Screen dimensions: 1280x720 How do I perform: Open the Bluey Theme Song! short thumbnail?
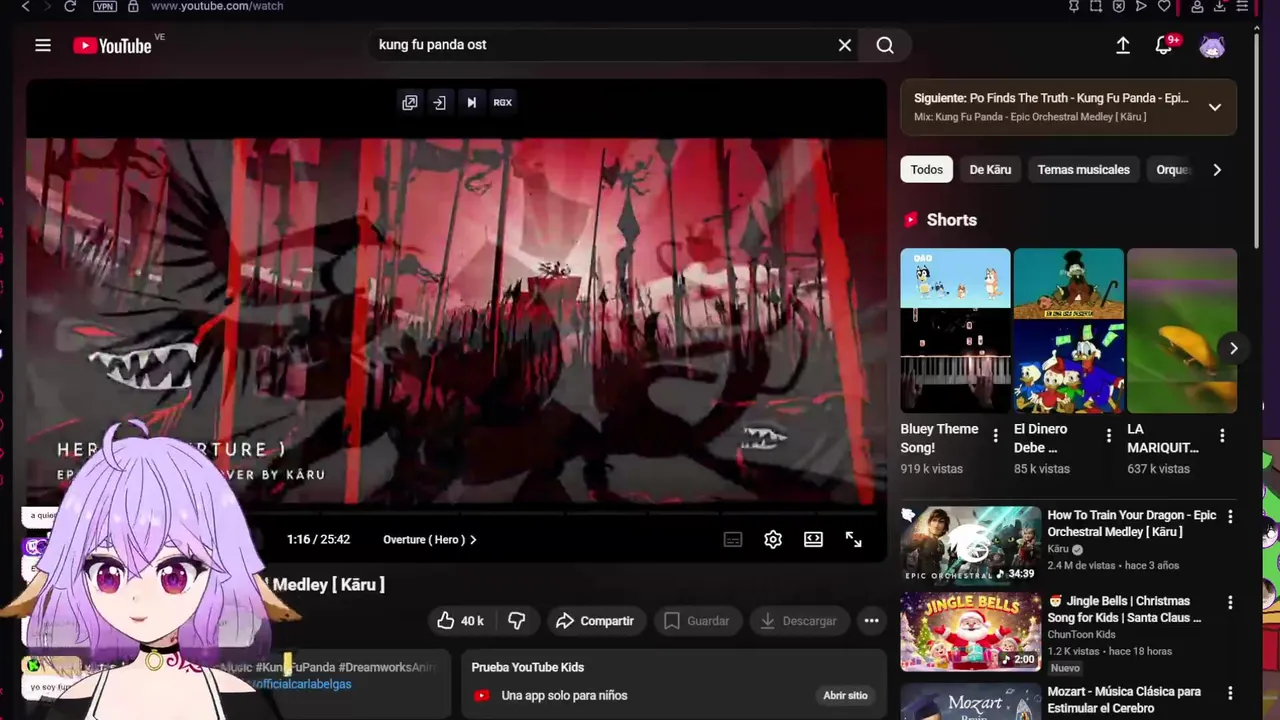click(955, 330)
